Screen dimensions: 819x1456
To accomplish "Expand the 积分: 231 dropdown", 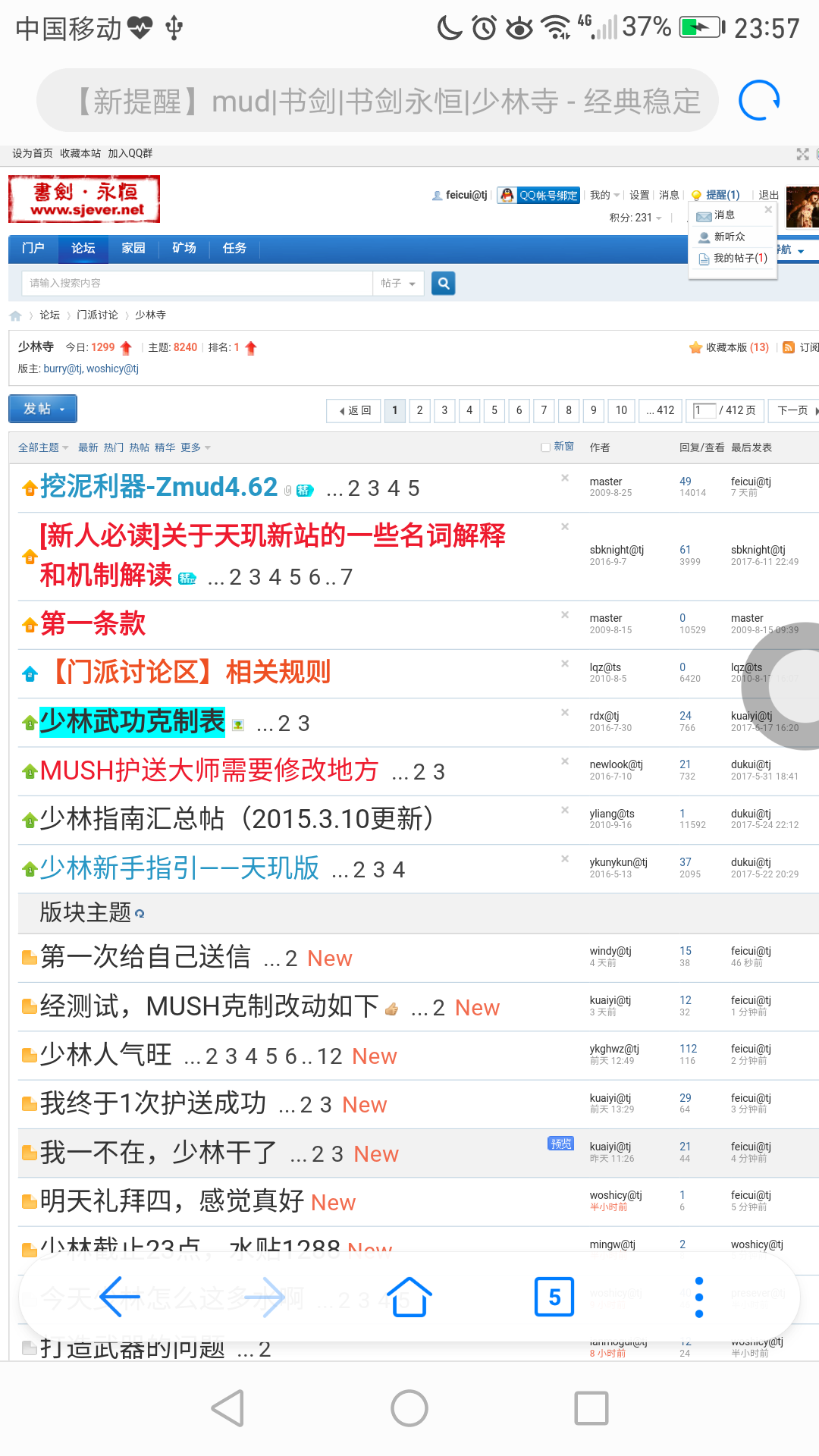I will 635,218.
